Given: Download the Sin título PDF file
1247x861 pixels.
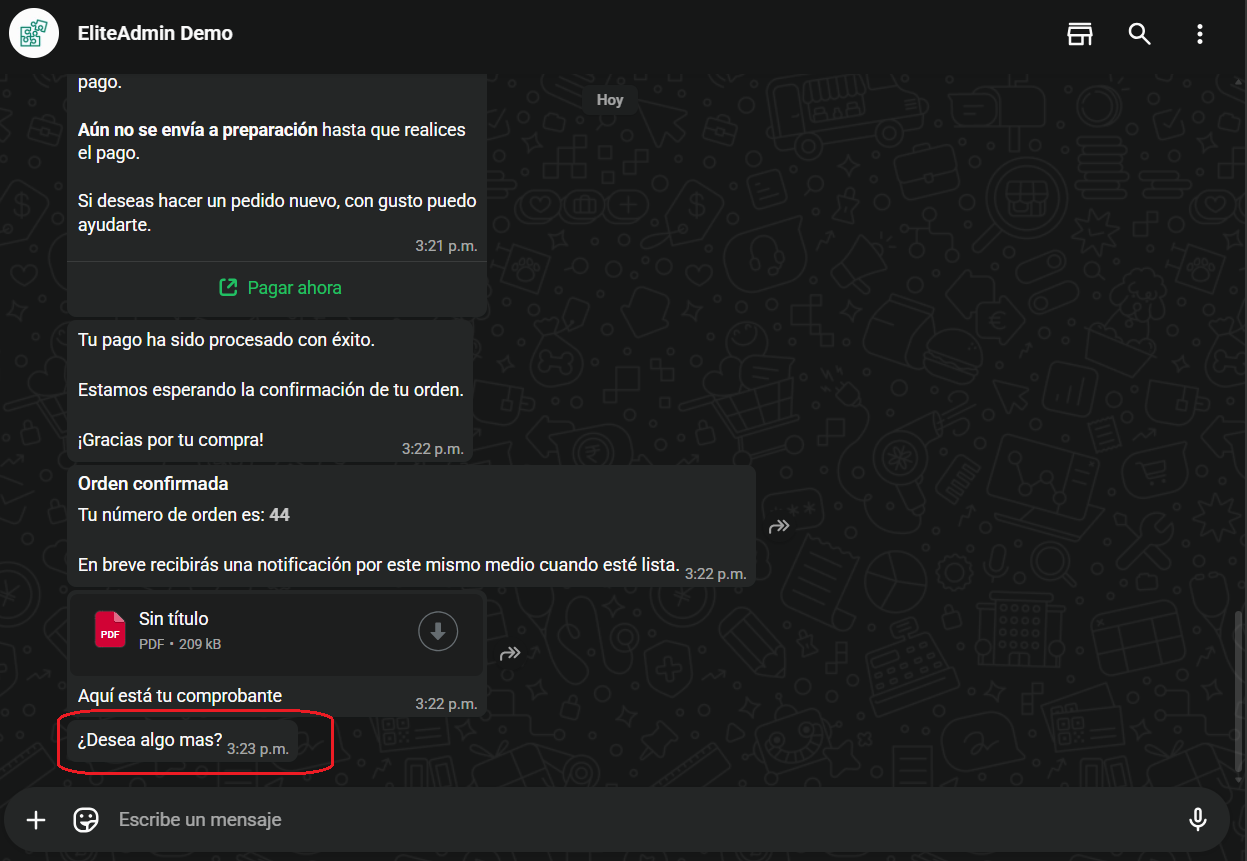Looking at the screenshot, I should click(x=437, y=632).
